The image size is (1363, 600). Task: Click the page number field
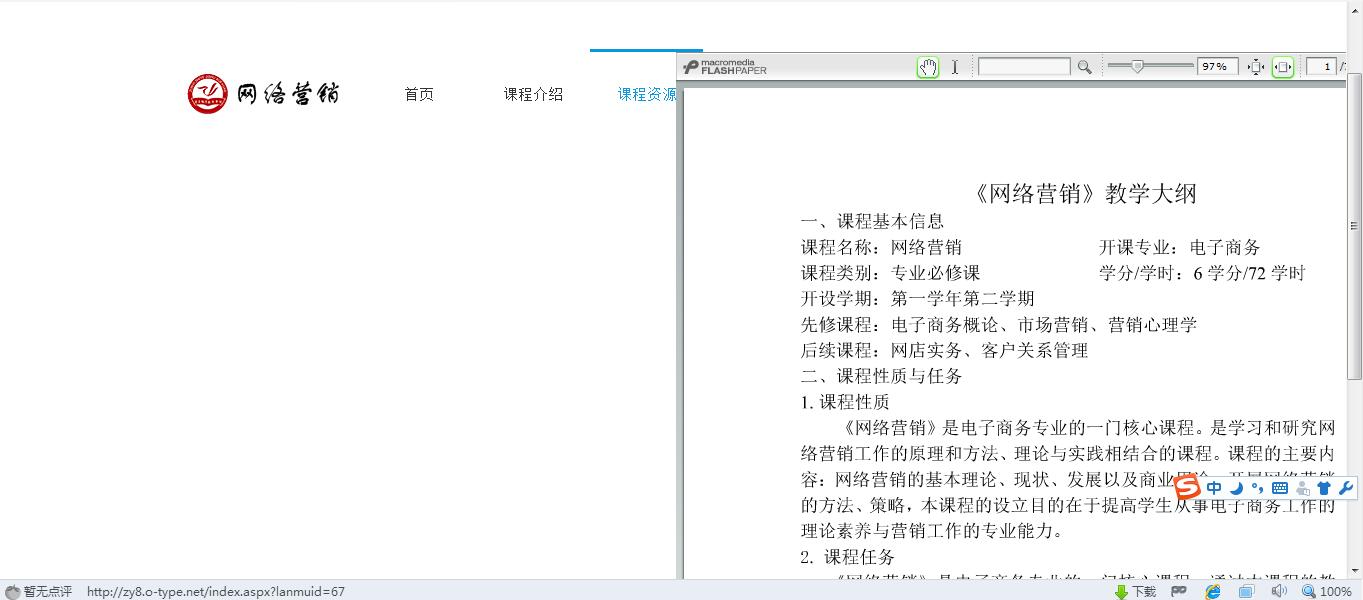pos(1323,67)
